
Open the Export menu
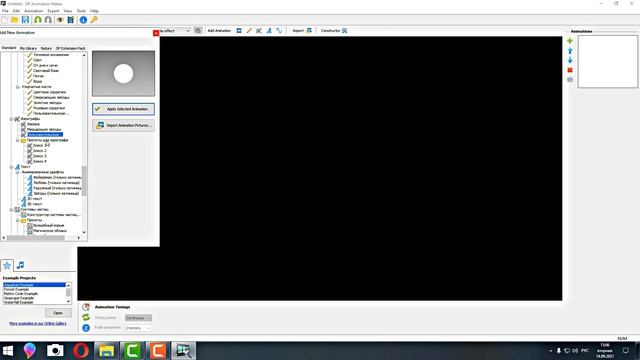53,11
